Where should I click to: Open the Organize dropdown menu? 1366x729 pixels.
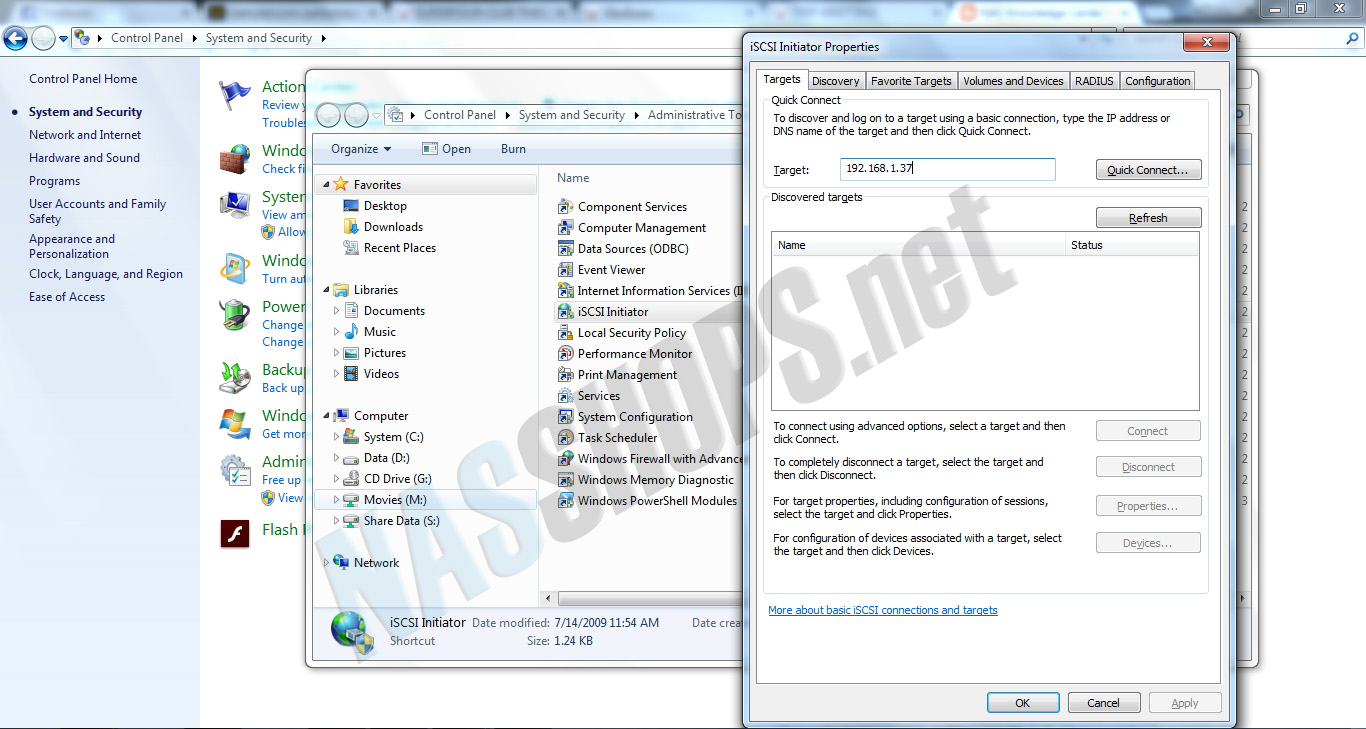tap(361, 149)
